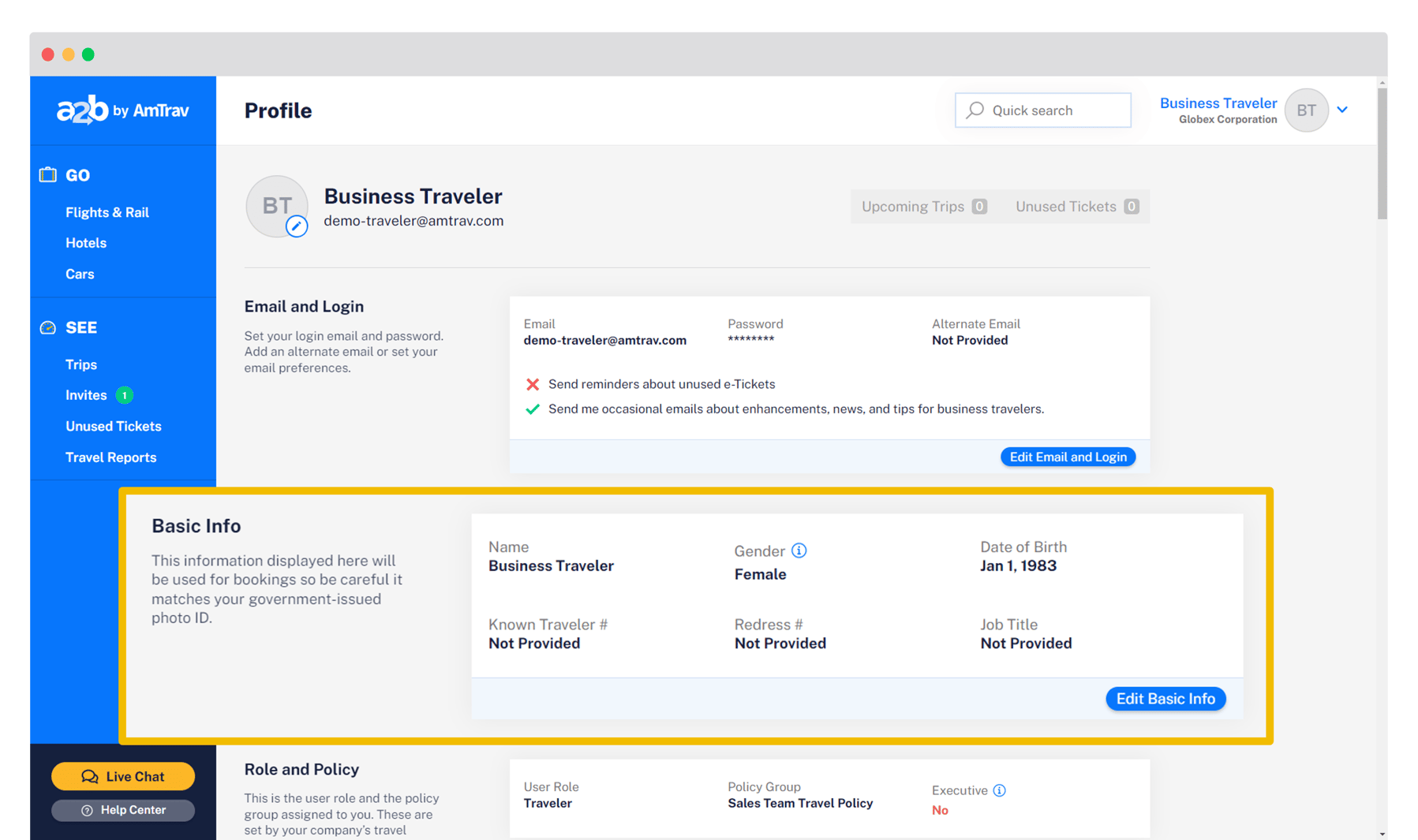Click the Edit Basic Info button

(1165, 698)
